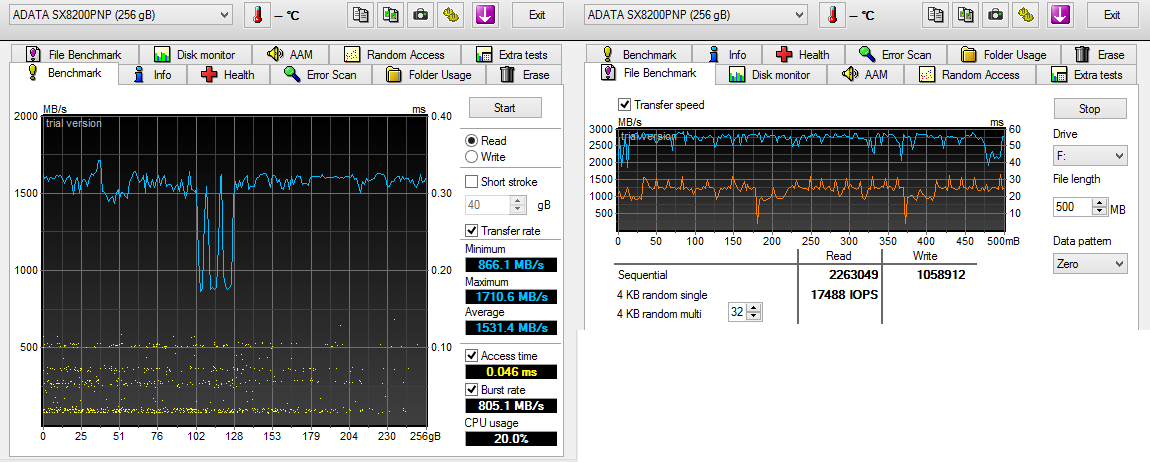
Task: Open the Random Access tab in right window
Action: point(969,75)
